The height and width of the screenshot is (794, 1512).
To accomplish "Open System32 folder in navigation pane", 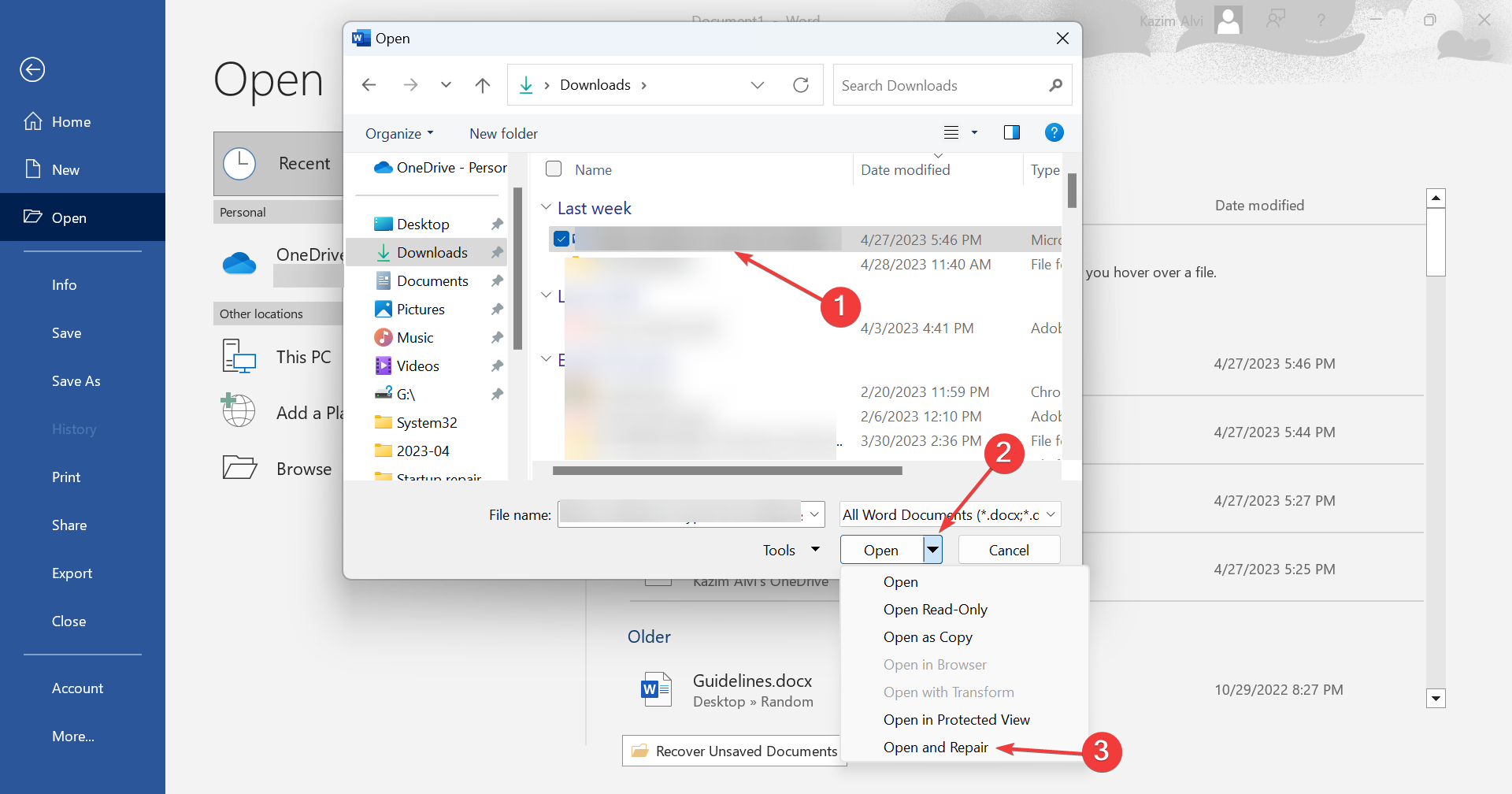I will [x=426, y=423].
